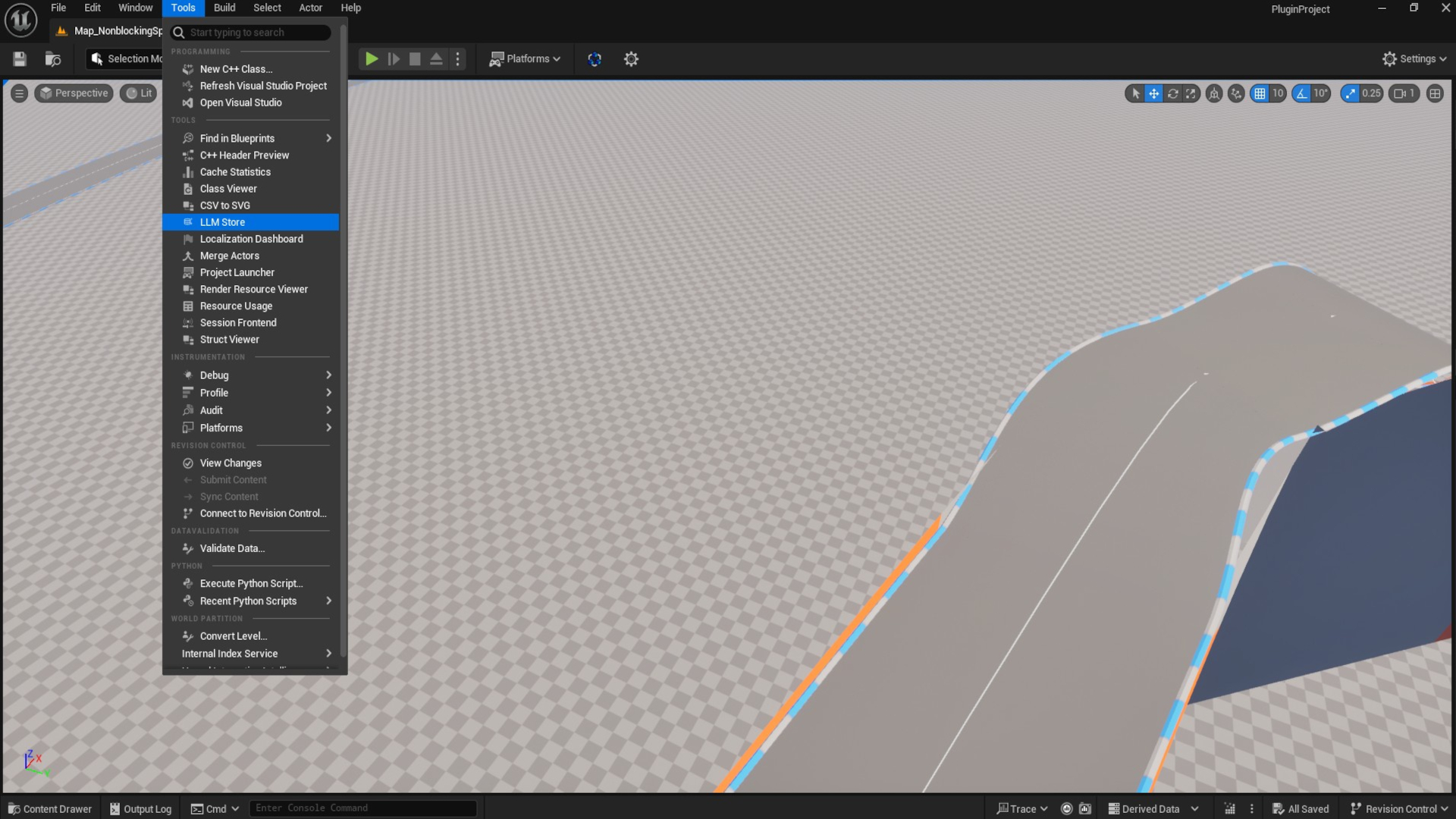Open the camera speed control
Screen dimensions: 1456x819
(x=1404, y=93)
